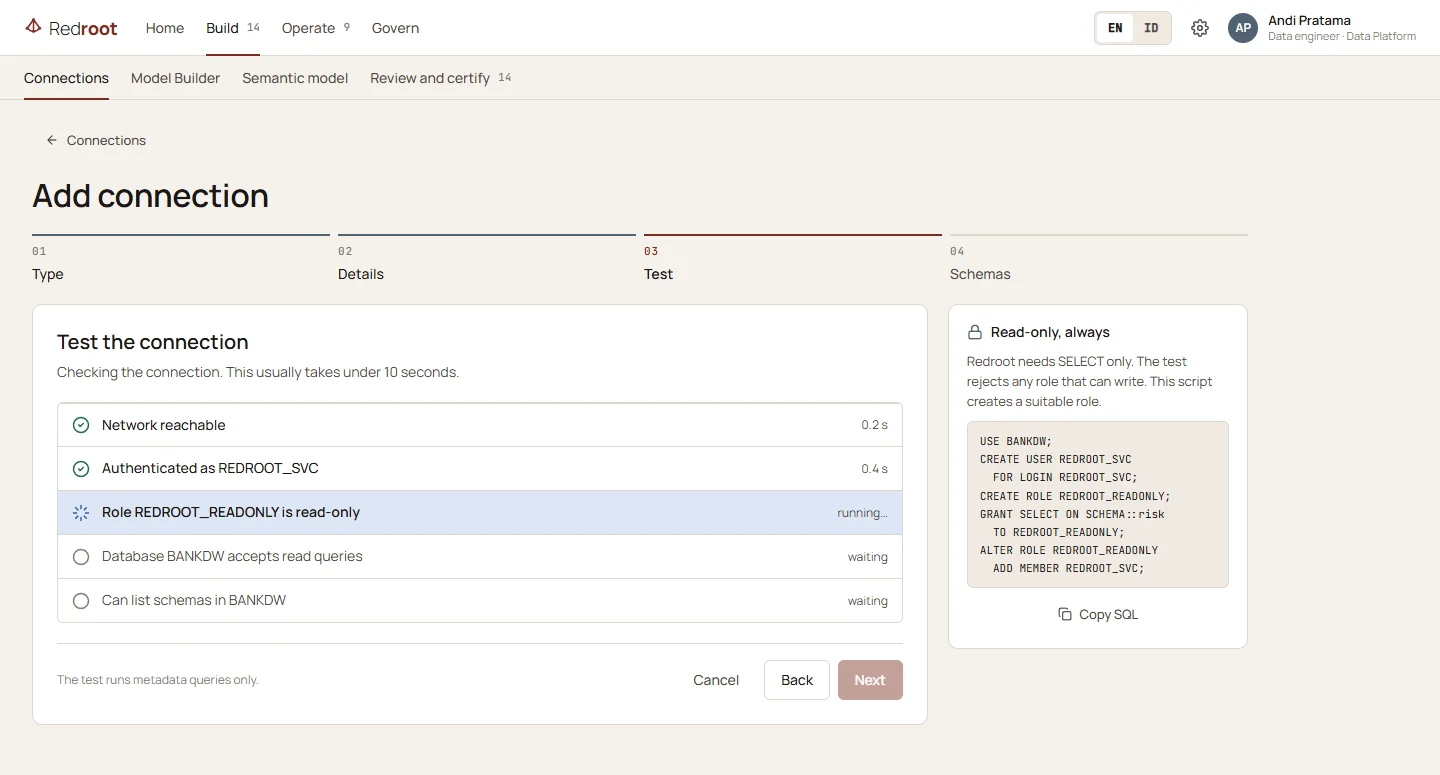
Task: Click the pending circle for Database BANKDW check
Action: click(x=81, y=556)
